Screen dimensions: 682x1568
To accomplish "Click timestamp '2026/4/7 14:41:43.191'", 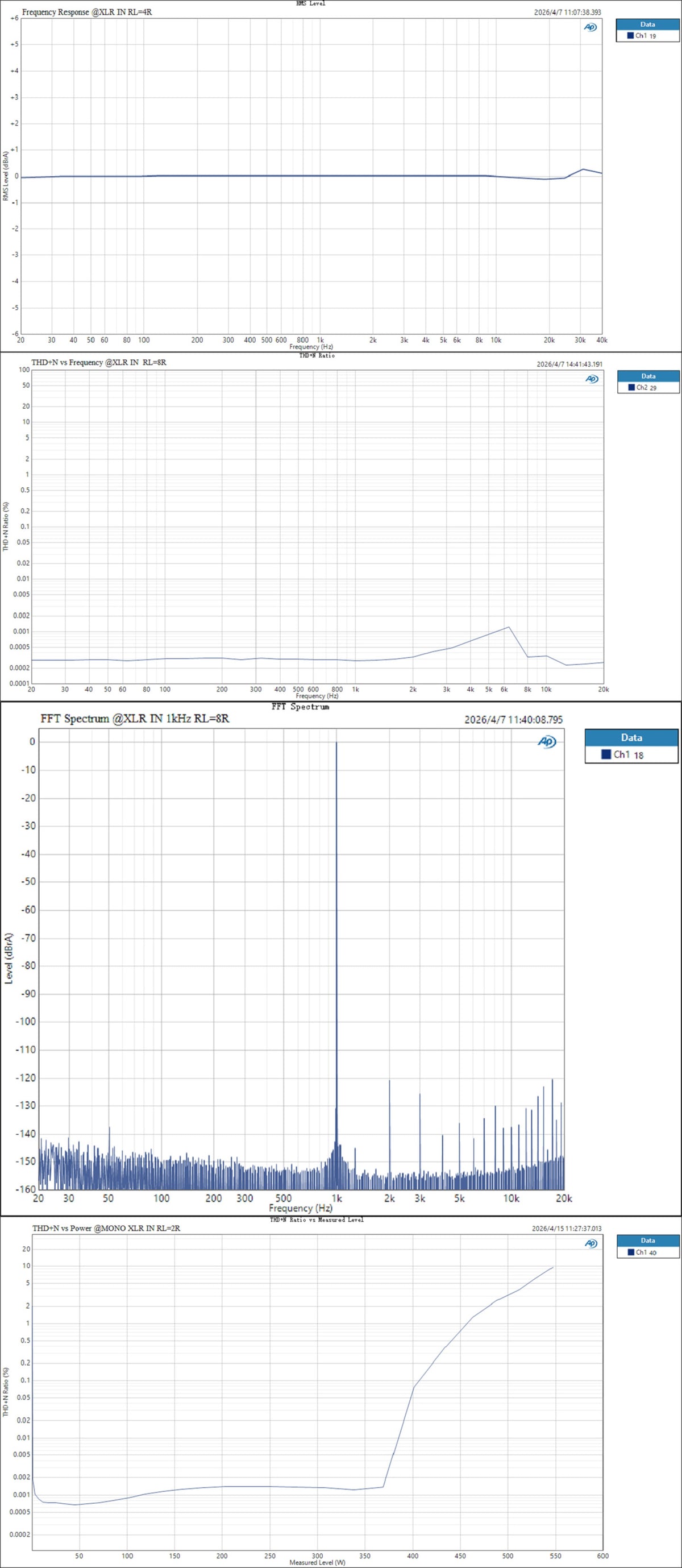I will point(569,364).
